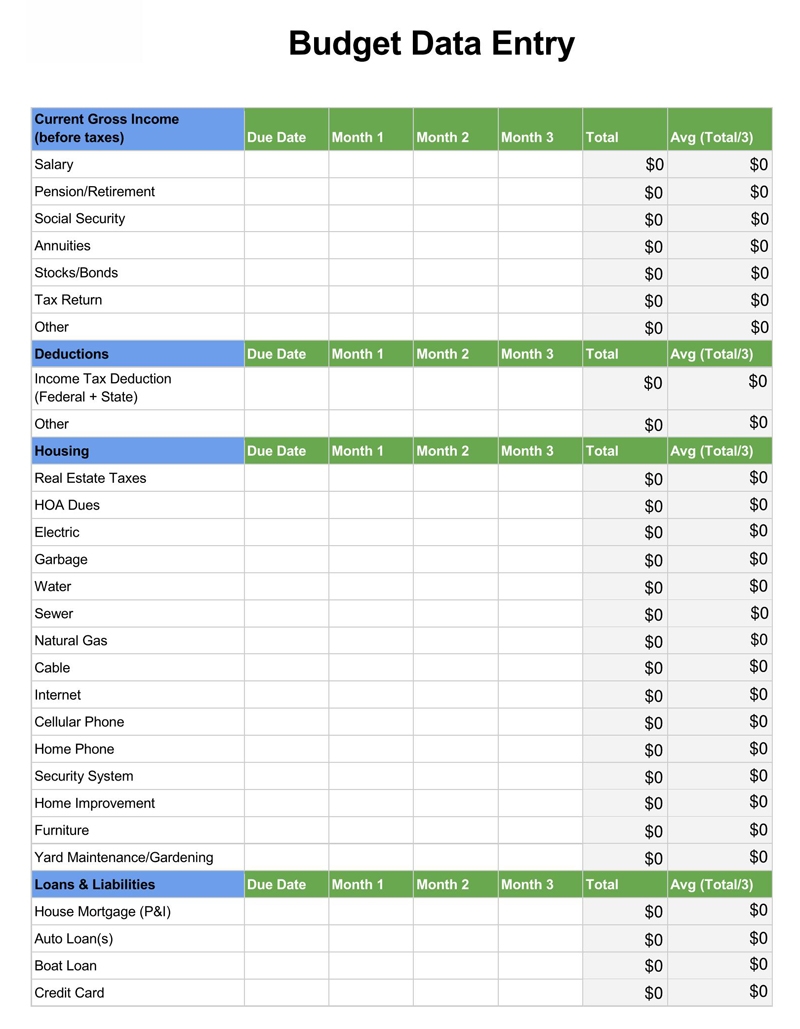Image resolution: width=800 pixels, height=1029 pixels.
Task: Click the Tax Return Total cell
Action: (625, 300)
